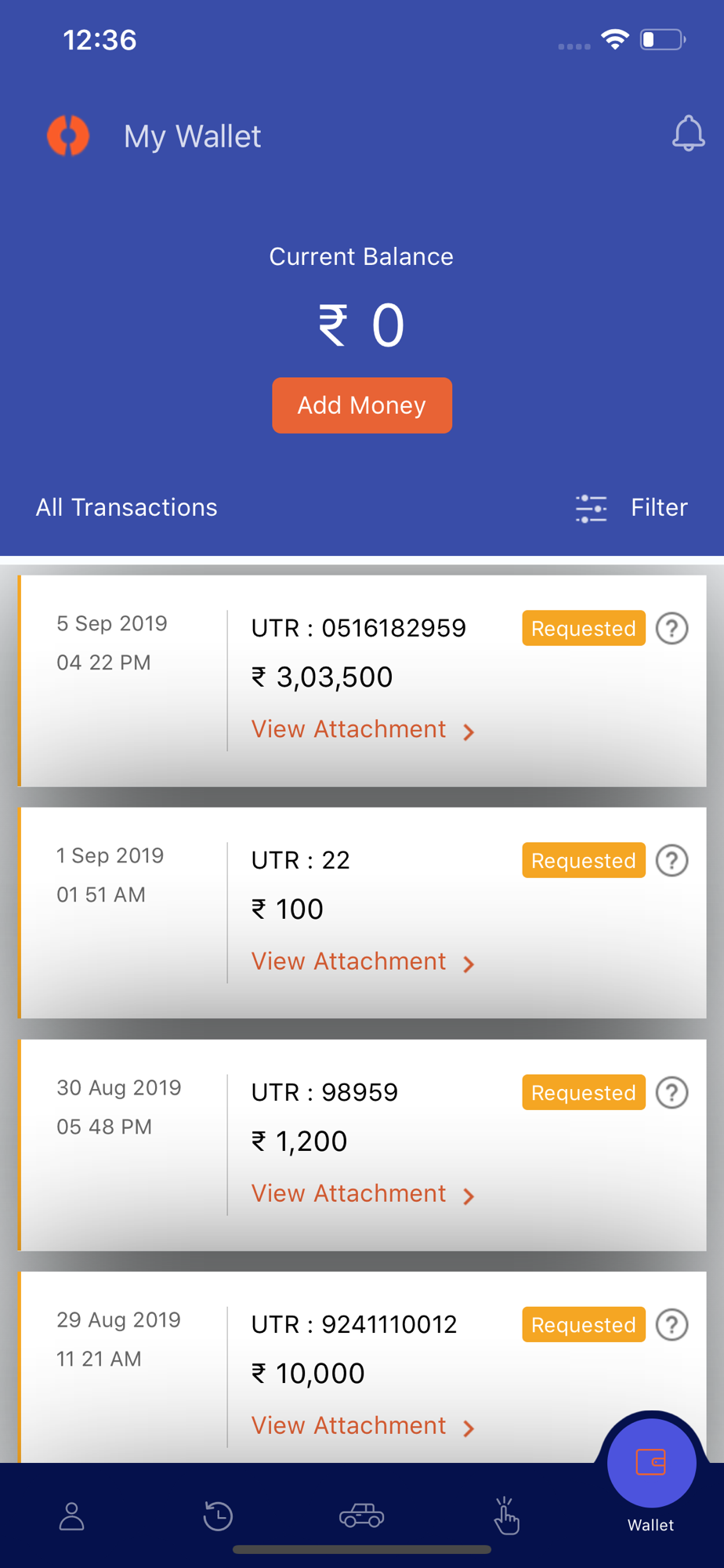
Task: Expand View Attachment chevron for ₹ 10,000
Action: point(469,1428)
